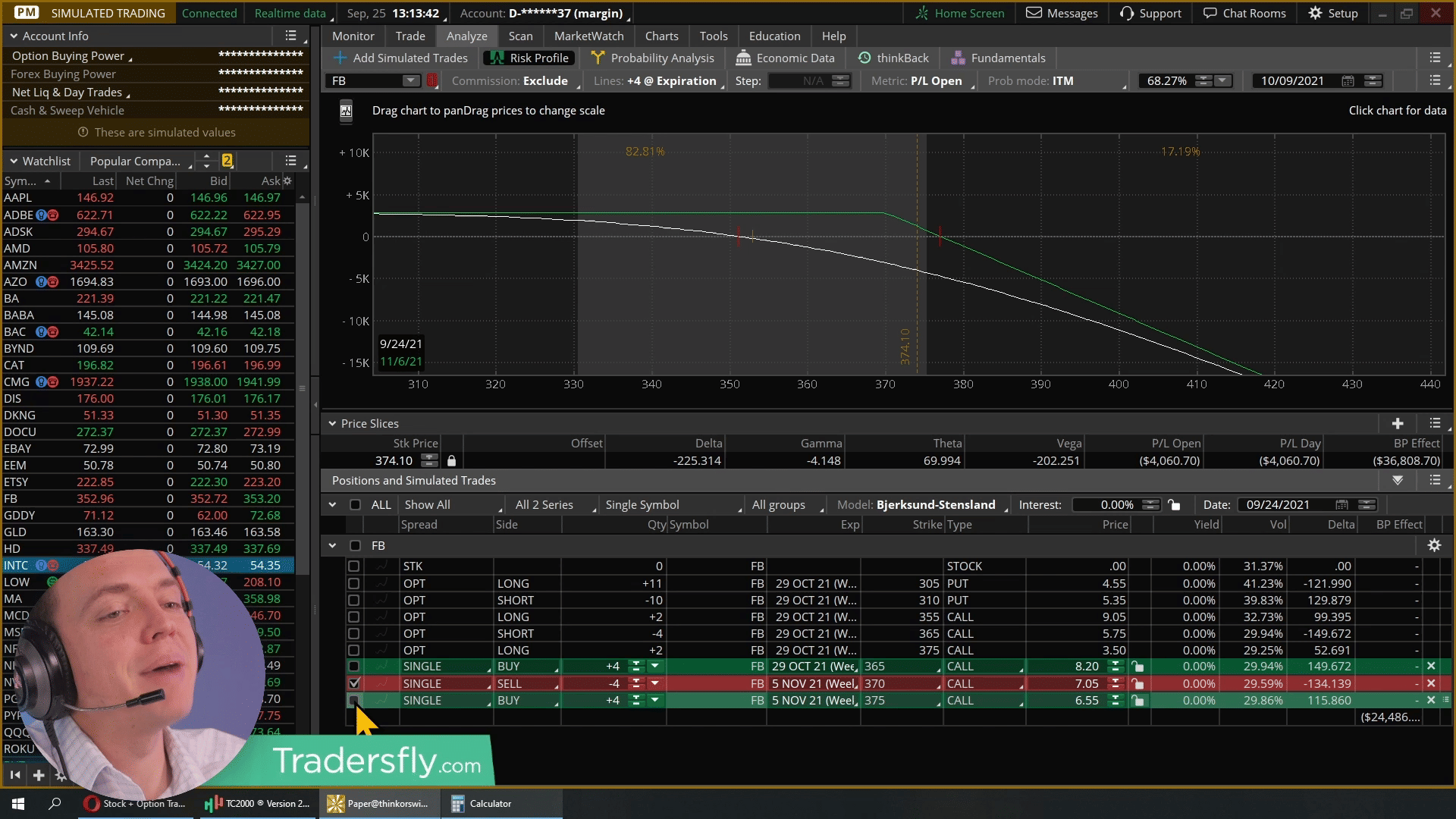1456x819 pixels.
Task: Open the All groups dropdown
Action: click(786, 504)
